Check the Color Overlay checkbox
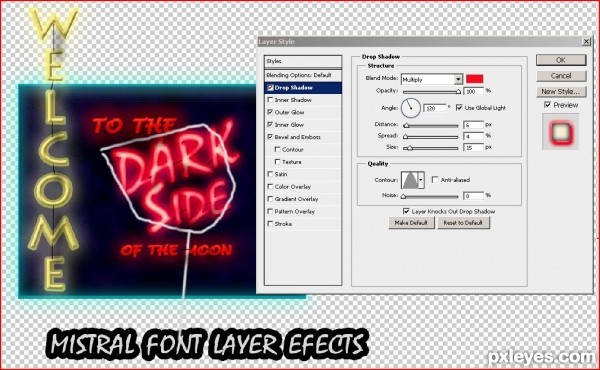Screen dimensions: 600x370 (x=270, y=186)
